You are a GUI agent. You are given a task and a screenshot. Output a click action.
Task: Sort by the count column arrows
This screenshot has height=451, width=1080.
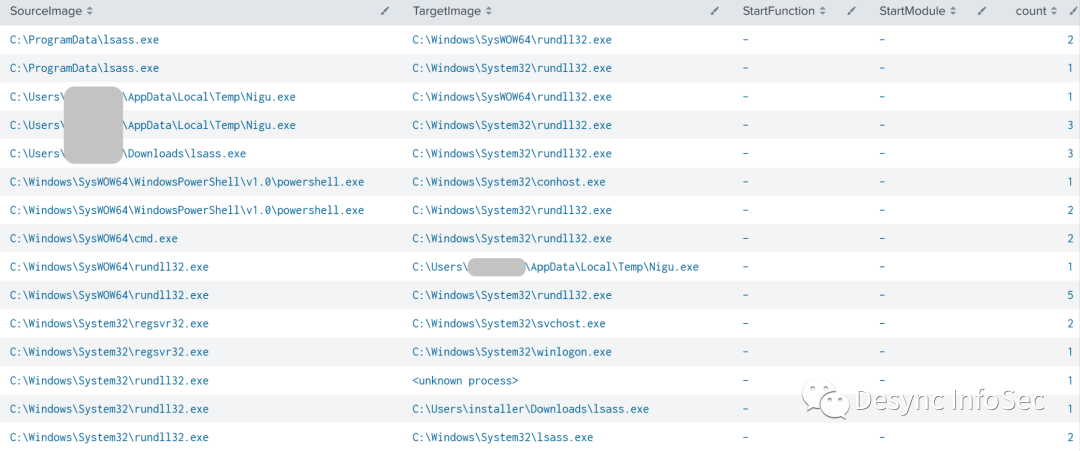[1053, 11]
